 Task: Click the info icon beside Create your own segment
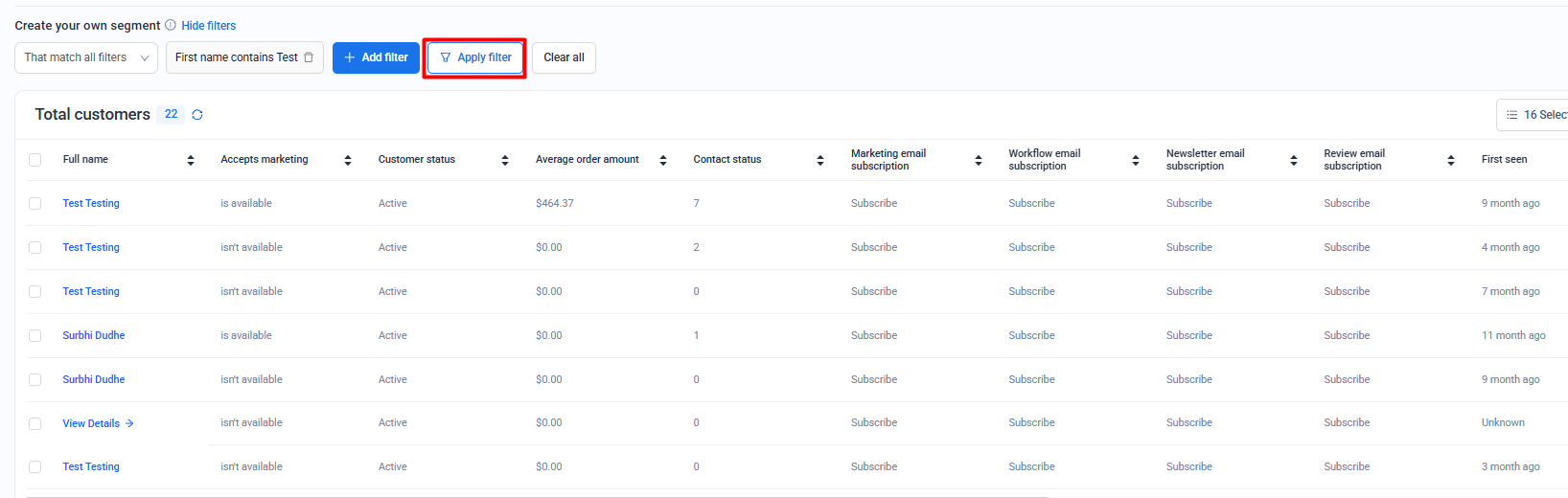coord(171,25)
